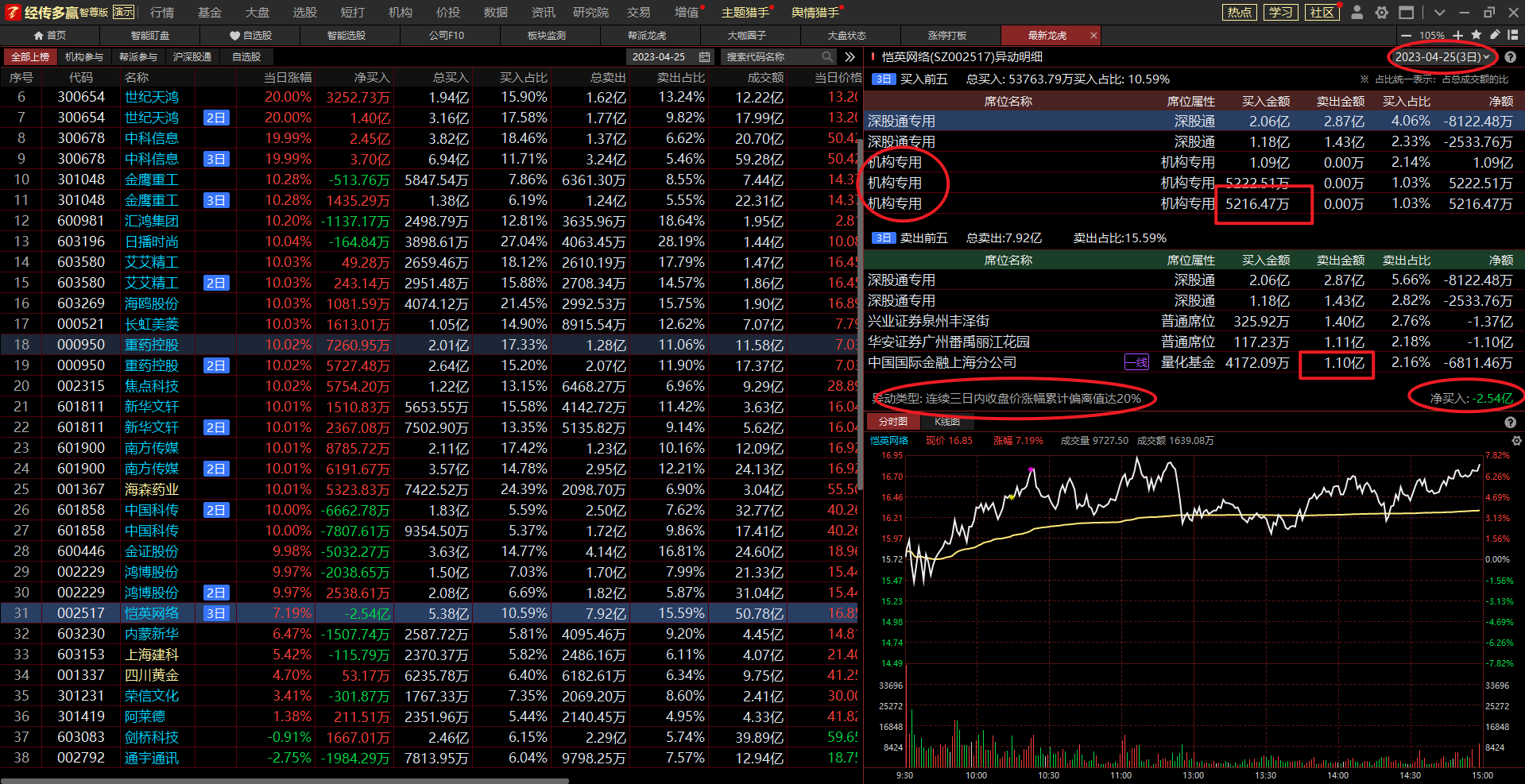The height and width of the screenshot is (784, 1525).
Task: Select the 帮派参与 filter
Action: 138,57
